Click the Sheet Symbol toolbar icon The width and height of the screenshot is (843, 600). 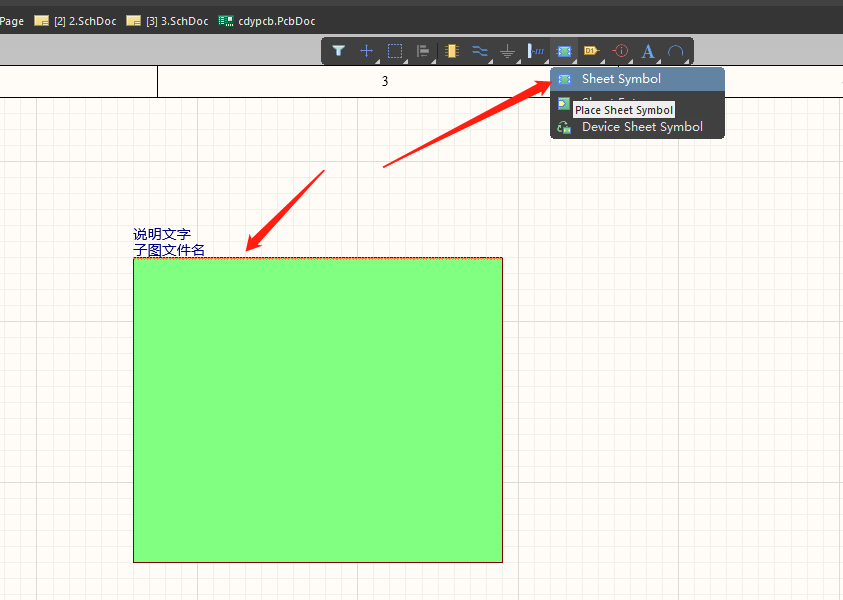(564, 51)
